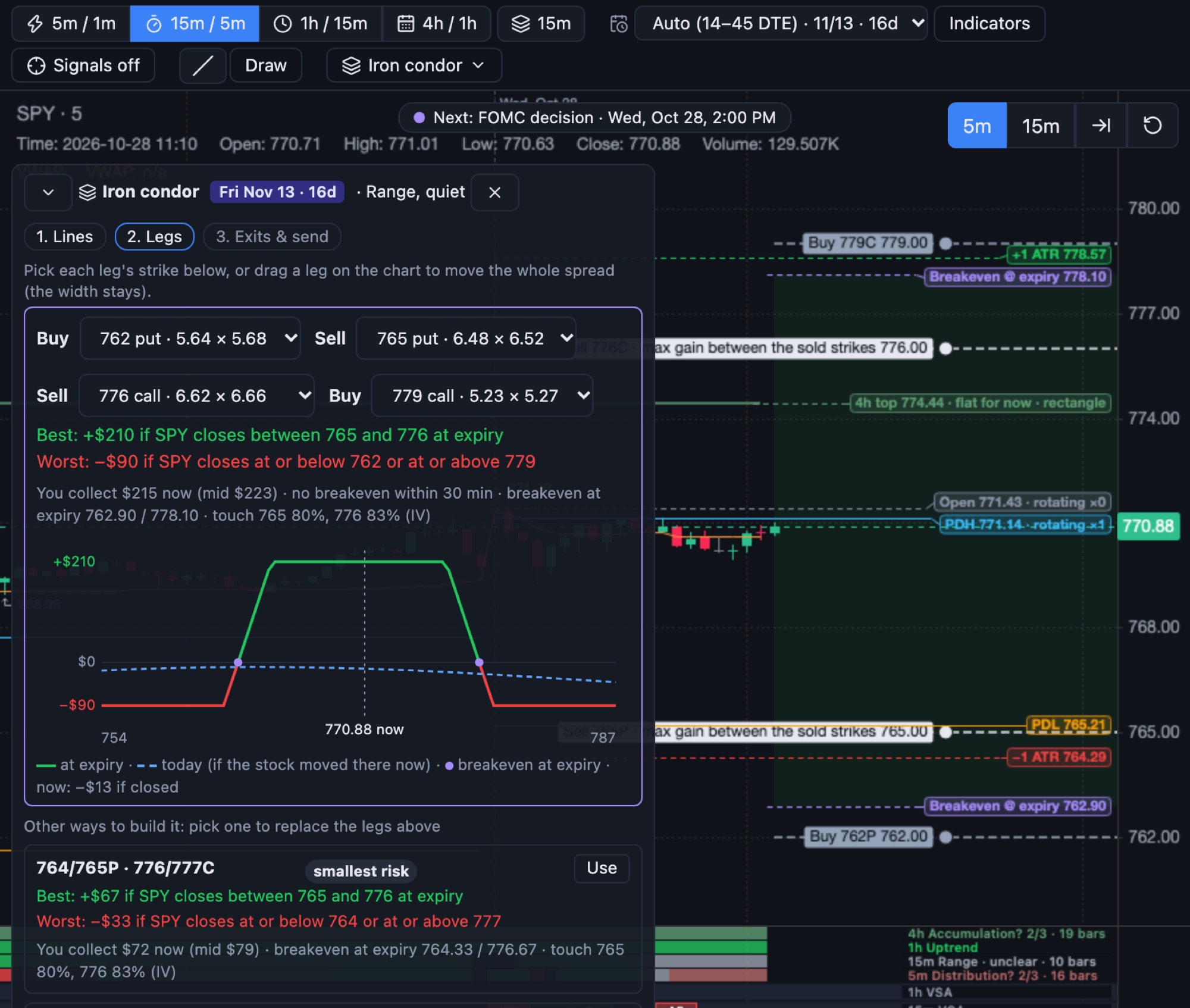Viewport: 1190px width, 1008px height.
Task: Click the Next: FOMC decision event pill
Action: 594,118
